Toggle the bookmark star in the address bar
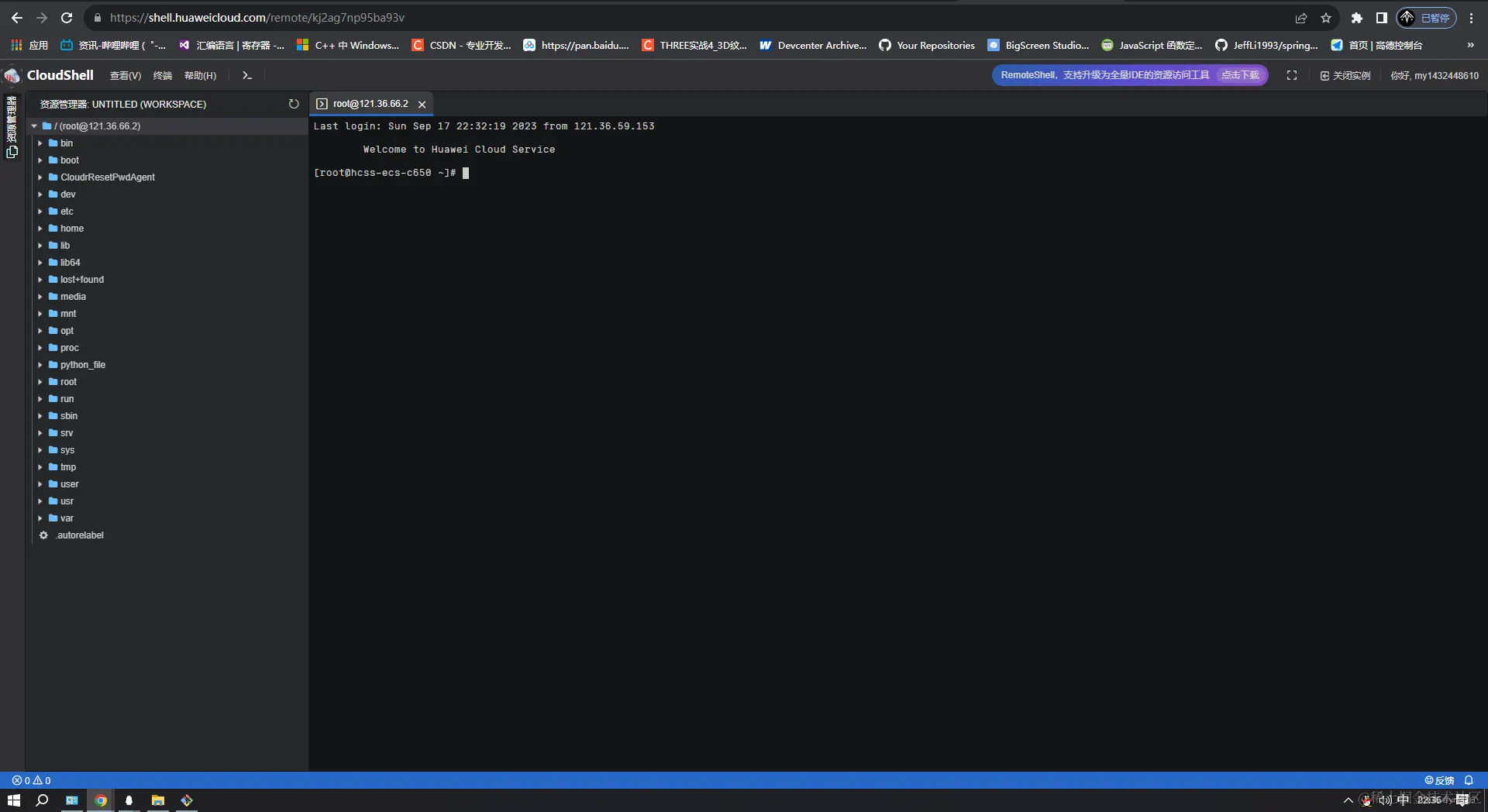Image resolution: width=1488 pixels, height=812 pixels. (x=1326, y=17)
